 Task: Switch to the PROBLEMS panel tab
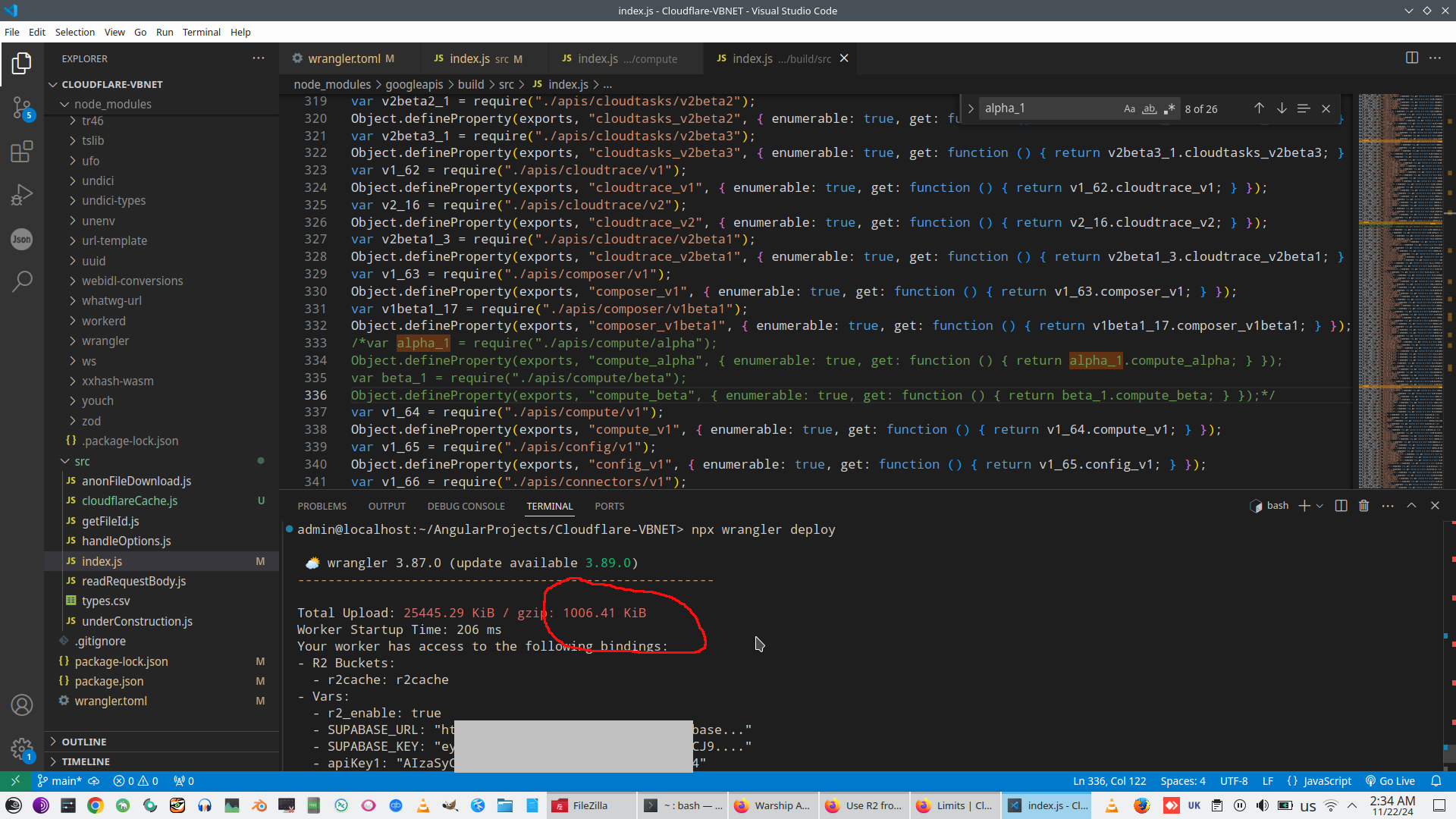(x=322, y=506)
